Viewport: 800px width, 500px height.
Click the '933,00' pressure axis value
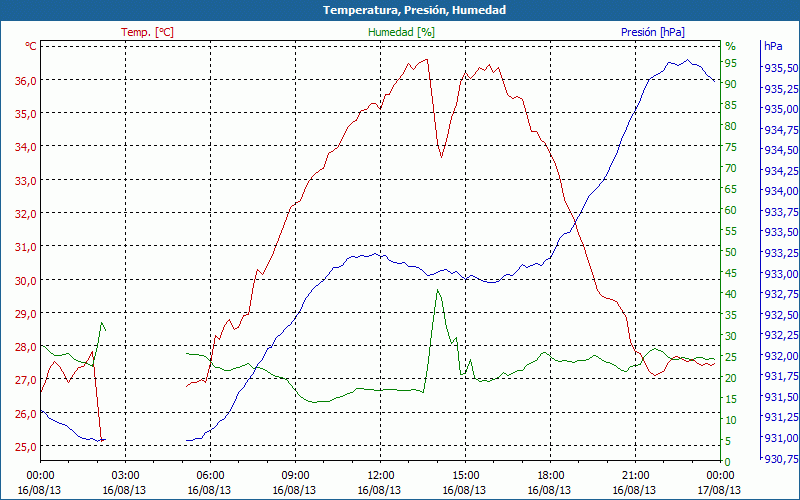pyautogui.click(x=781, y=273)
